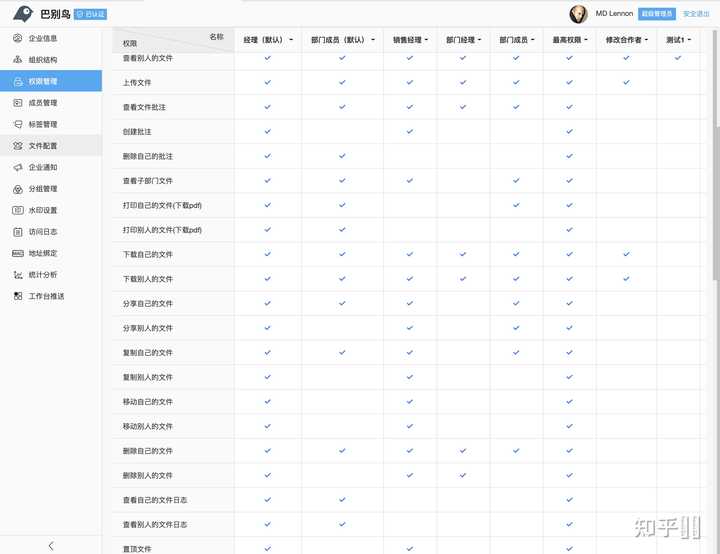The image size is (720, 554).
Task: Toggle 查看自己的文件日志 for 最高权限
Action: (x=569, y=499)
